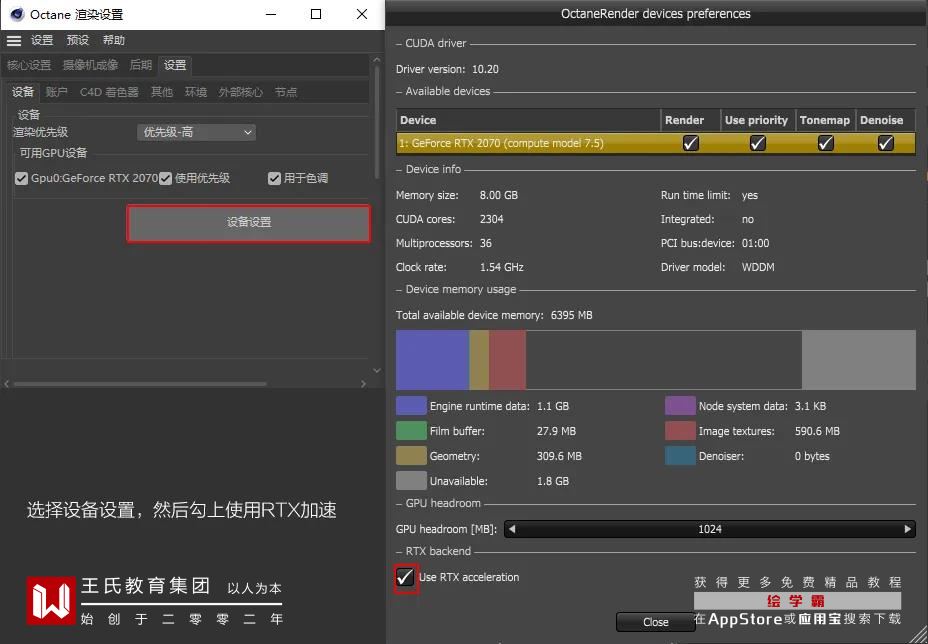Click the Driver version 10.20 value
The height and width of the screenshot is (644, 928).
point(485,69)
